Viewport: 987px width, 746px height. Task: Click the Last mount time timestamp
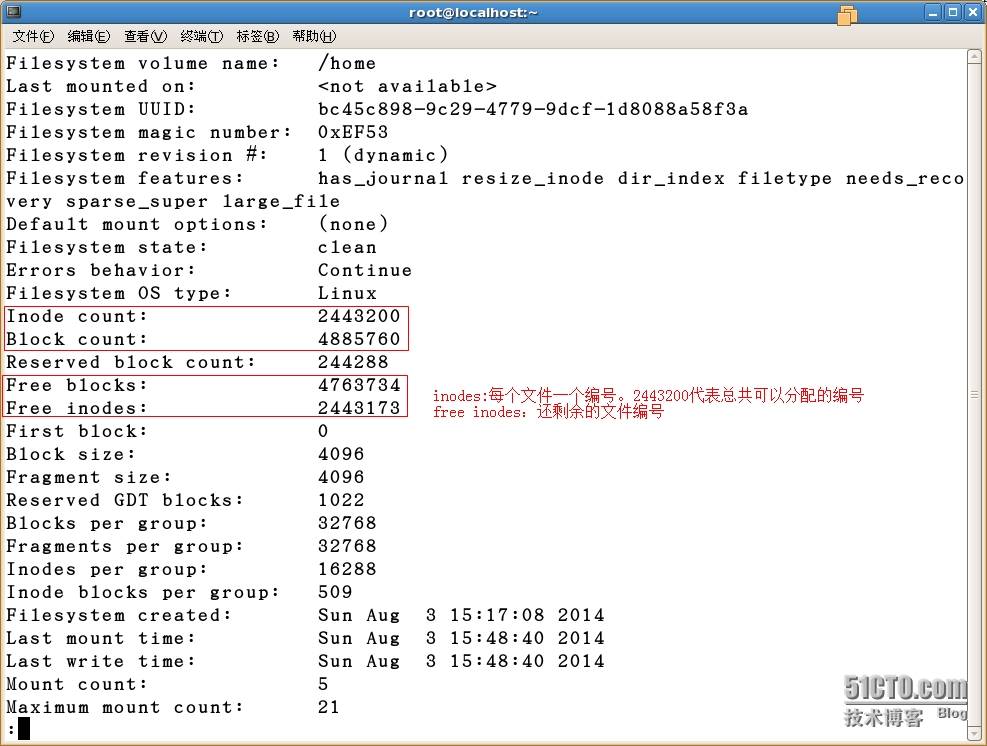point(461,638)
